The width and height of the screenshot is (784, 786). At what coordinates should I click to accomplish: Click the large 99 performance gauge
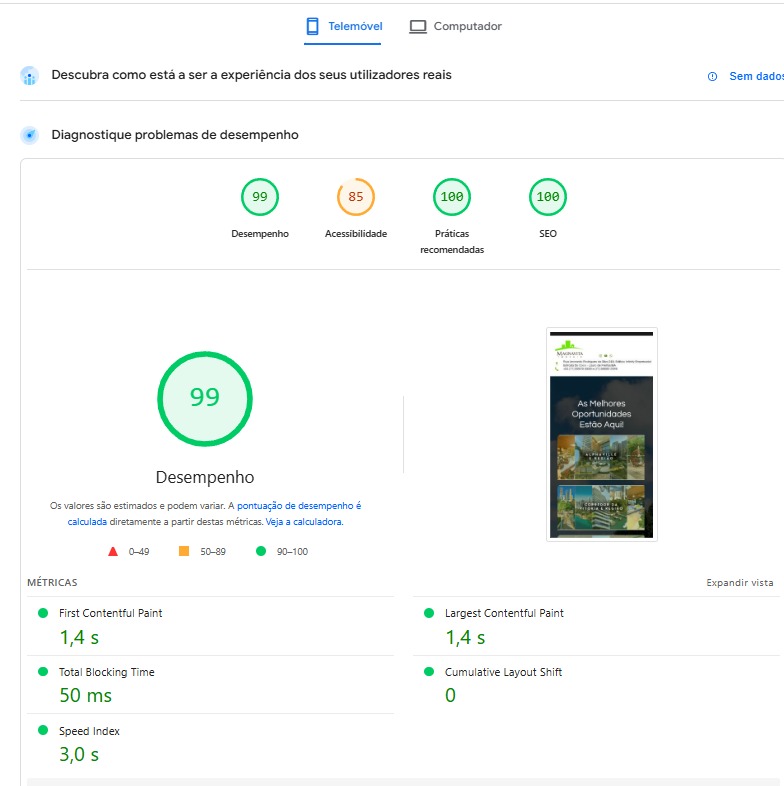click(x=205, y=398)
